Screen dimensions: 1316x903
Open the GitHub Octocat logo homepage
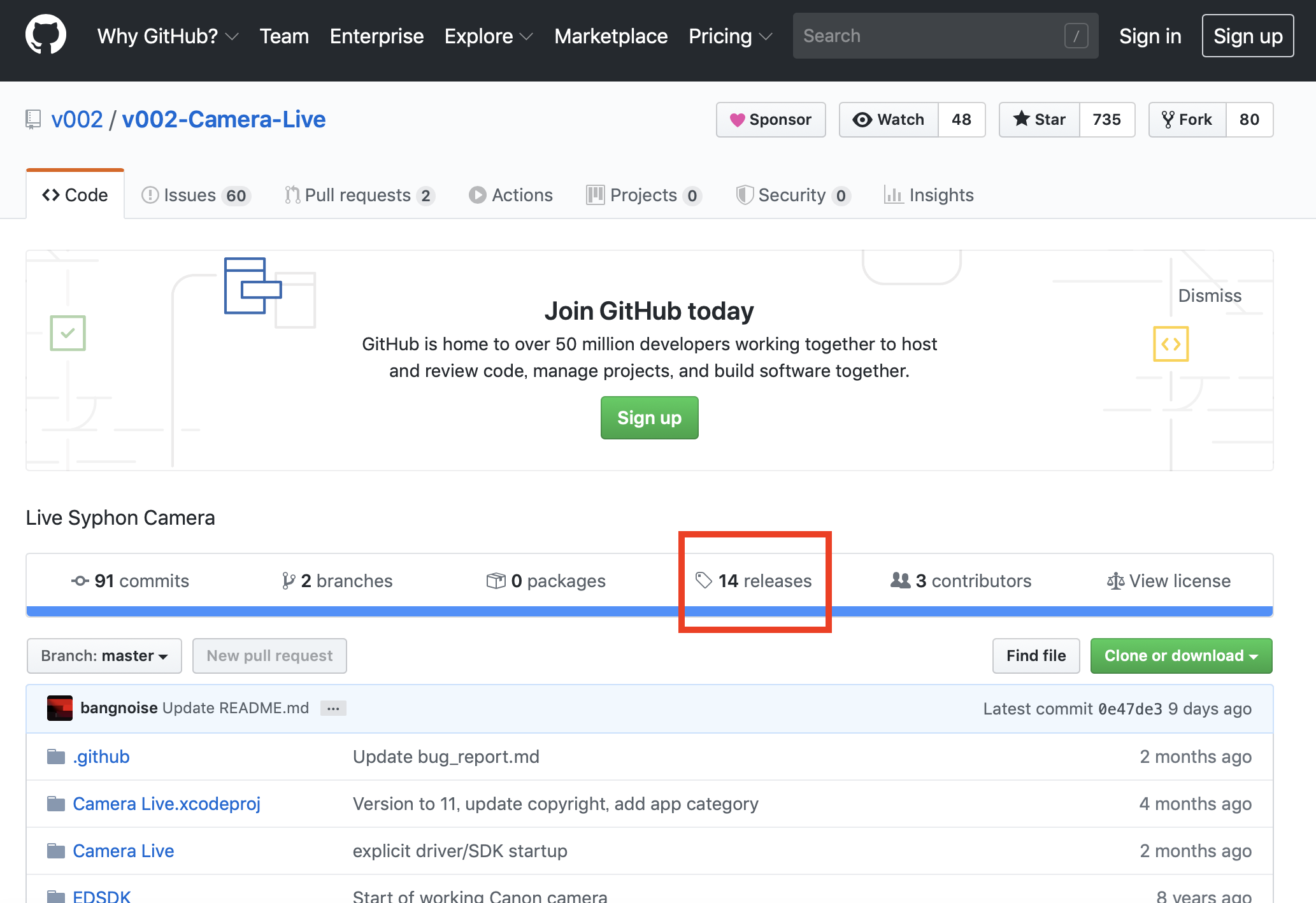coord(46,35)
